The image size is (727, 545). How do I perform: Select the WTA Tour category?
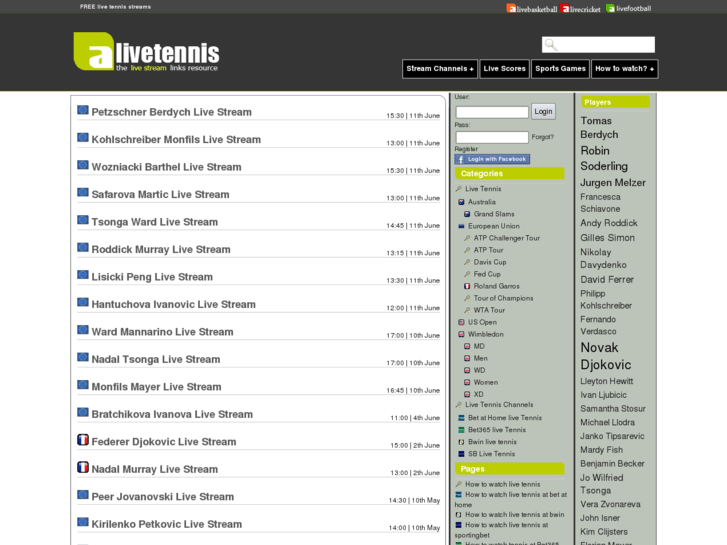point(489,310)
